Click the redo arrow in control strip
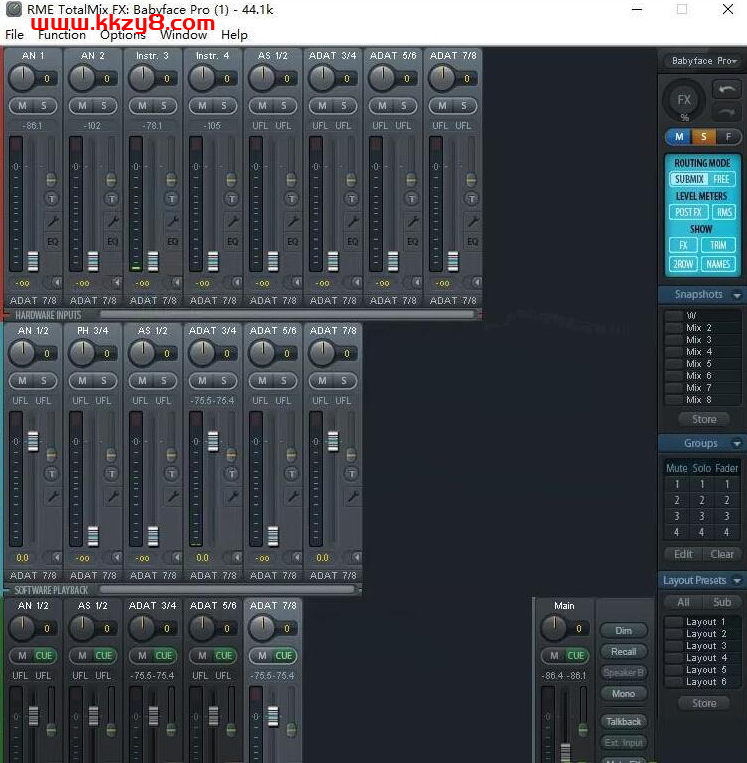This screenshot has height=763, width=747. coord(726,112)
